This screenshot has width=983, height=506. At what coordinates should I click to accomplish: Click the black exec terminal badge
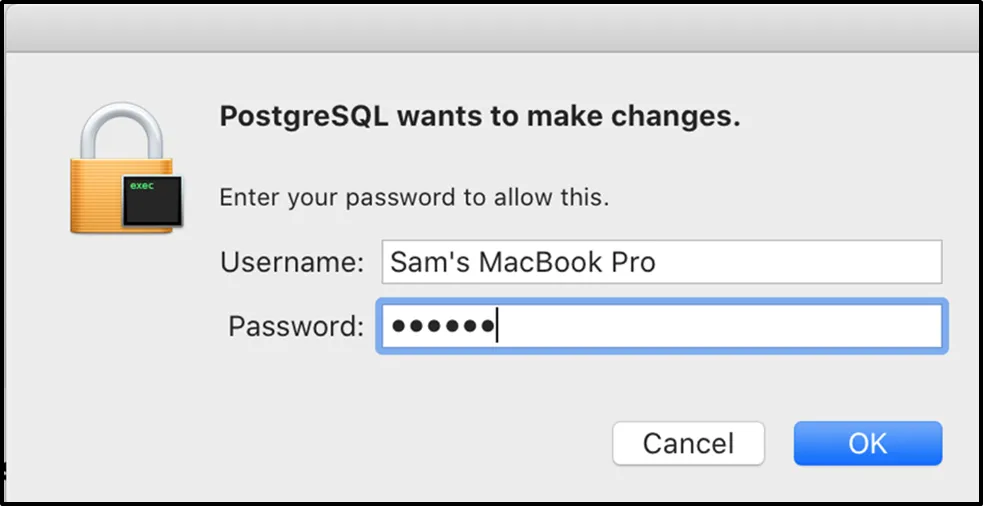[151, 202]
